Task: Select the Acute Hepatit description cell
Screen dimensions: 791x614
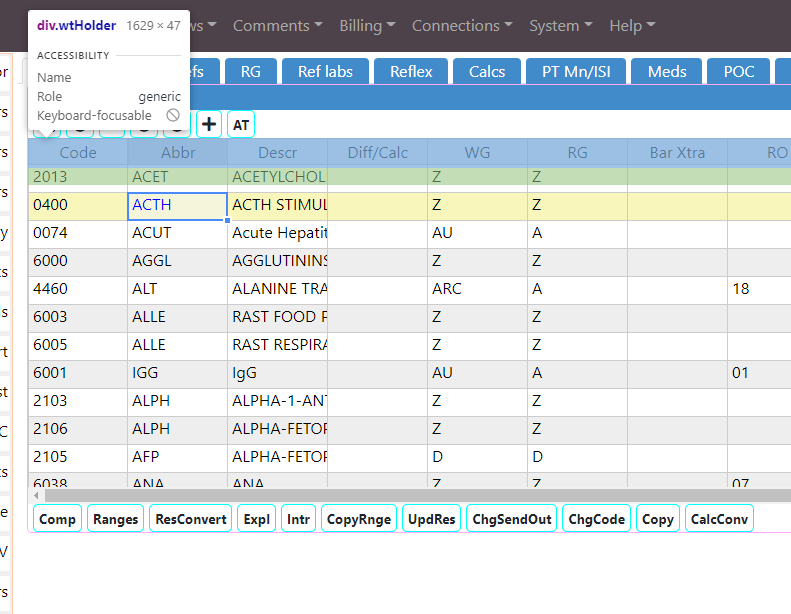Action: point(277,234)
